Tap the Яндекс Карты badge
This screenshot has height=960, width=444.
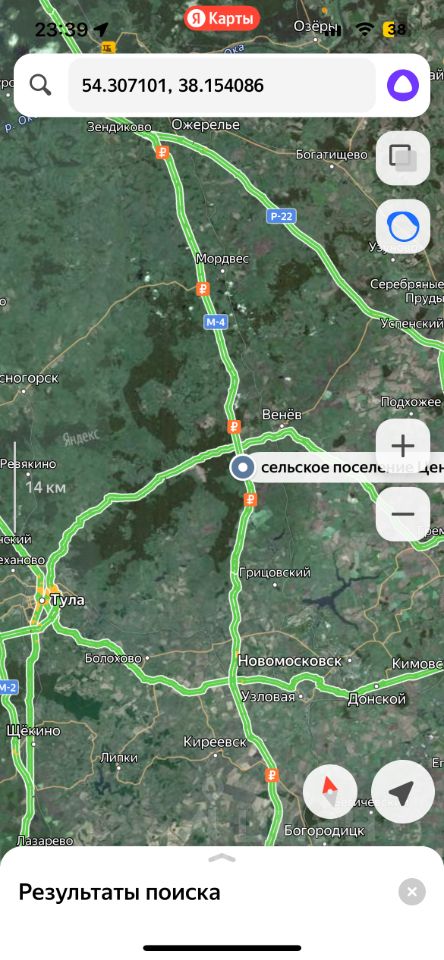click(x=222, y=19)
